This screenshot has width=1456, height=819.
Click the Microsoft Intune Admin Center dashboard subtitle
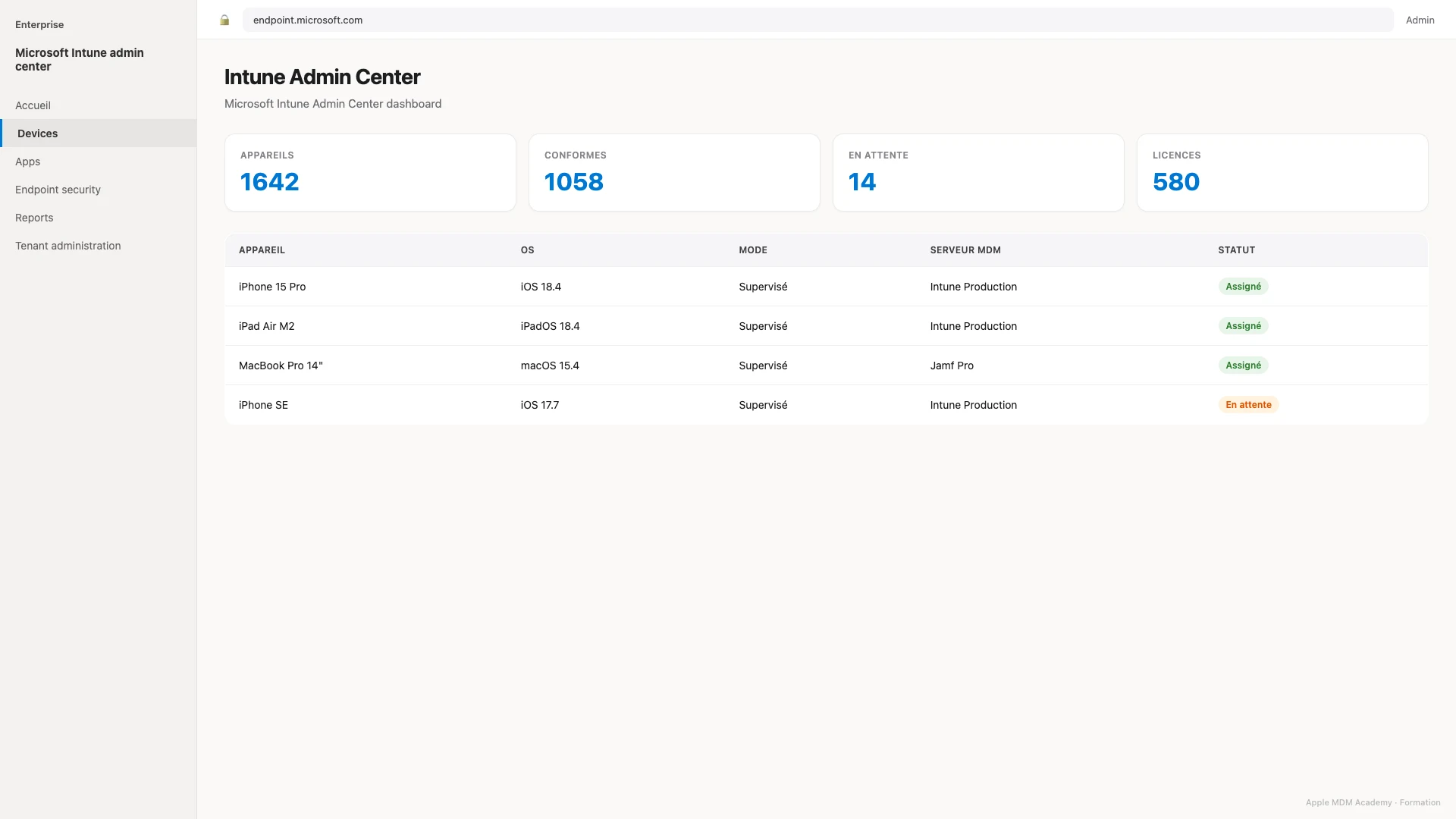pyautogui.click(x=333, y=104)
